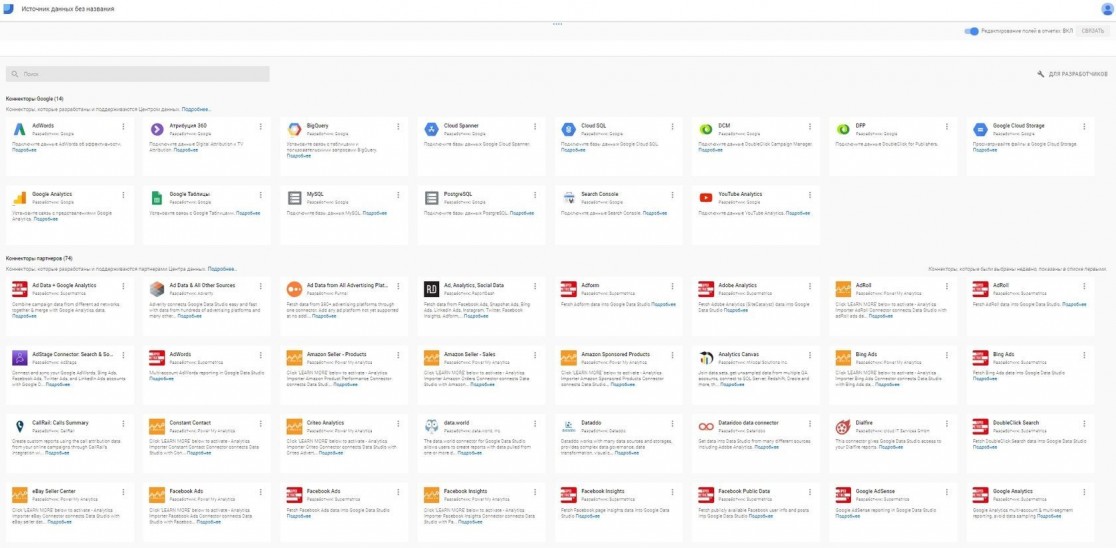
Task: Select the Constant Contact card title
Action: (x=190, y=423)
